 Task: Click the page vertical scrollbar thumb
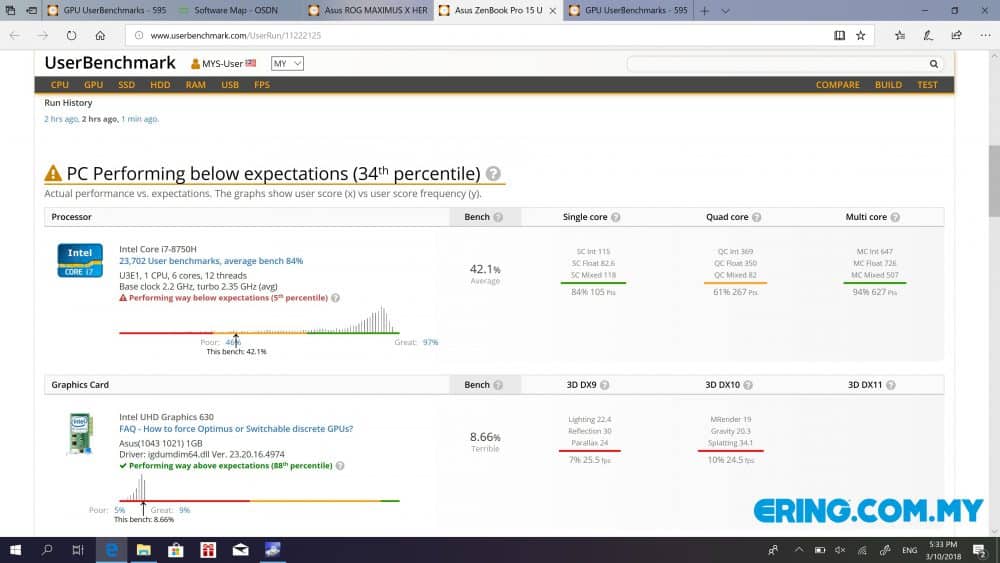tap(994, 181)
